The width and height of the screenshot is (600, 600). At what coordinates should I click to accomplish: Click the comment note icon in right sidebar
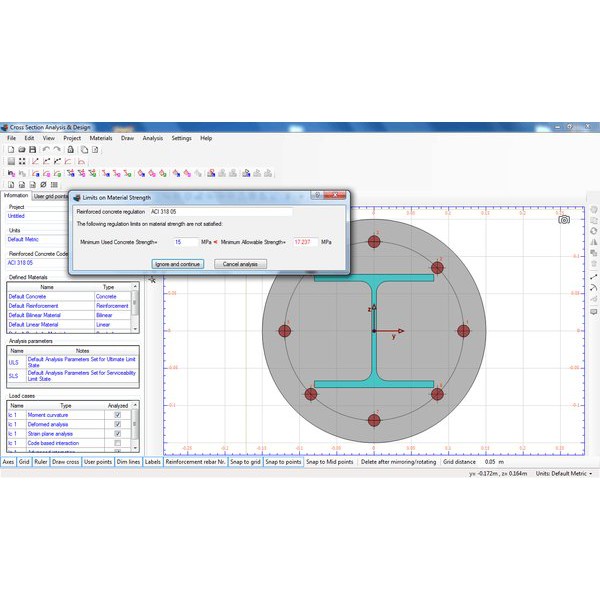(x=594, y=312)
